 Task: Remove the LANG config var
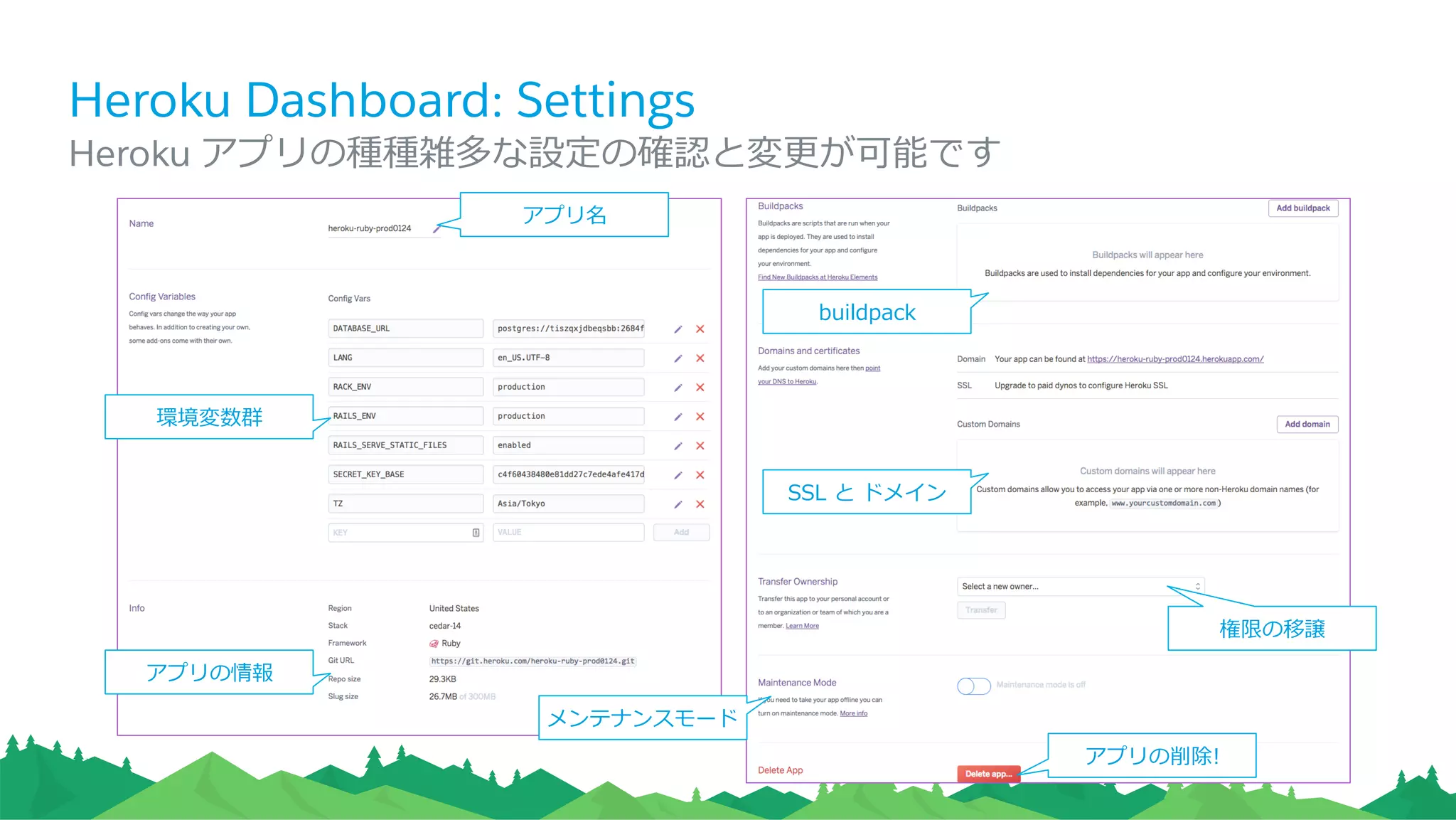tap(700, 358)
